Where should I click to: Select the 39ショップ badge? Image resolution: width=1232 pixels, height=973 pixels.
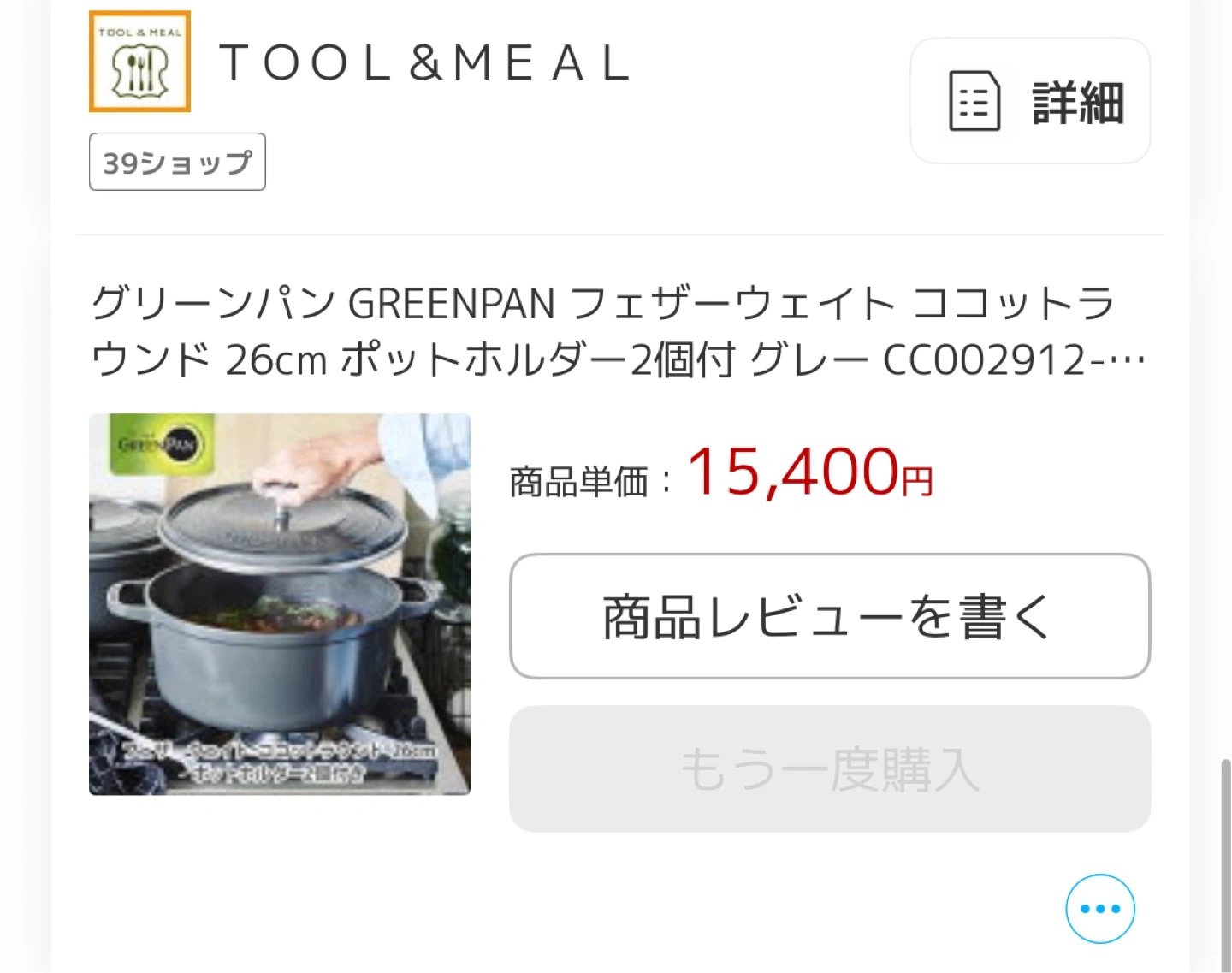(177, 162)
